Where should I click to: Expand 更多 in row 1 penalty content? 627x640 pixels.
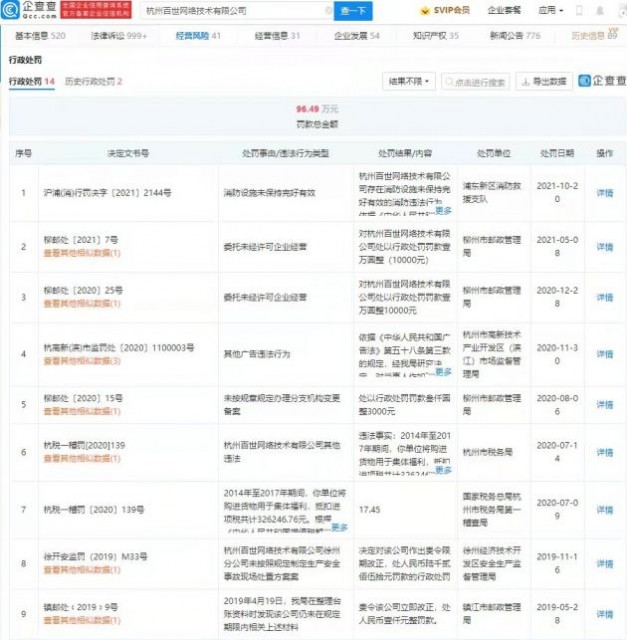(x=443, y=211)
